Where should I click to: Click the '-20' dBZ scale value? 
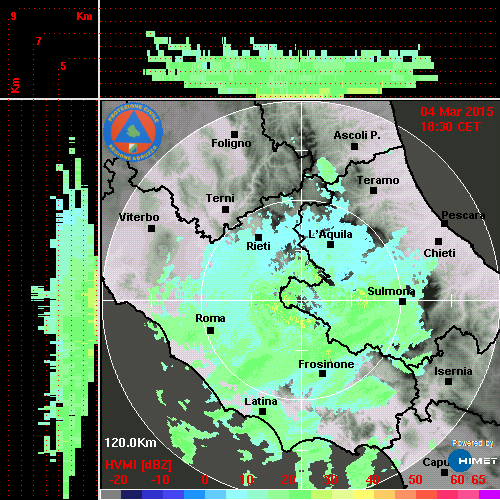118,480
